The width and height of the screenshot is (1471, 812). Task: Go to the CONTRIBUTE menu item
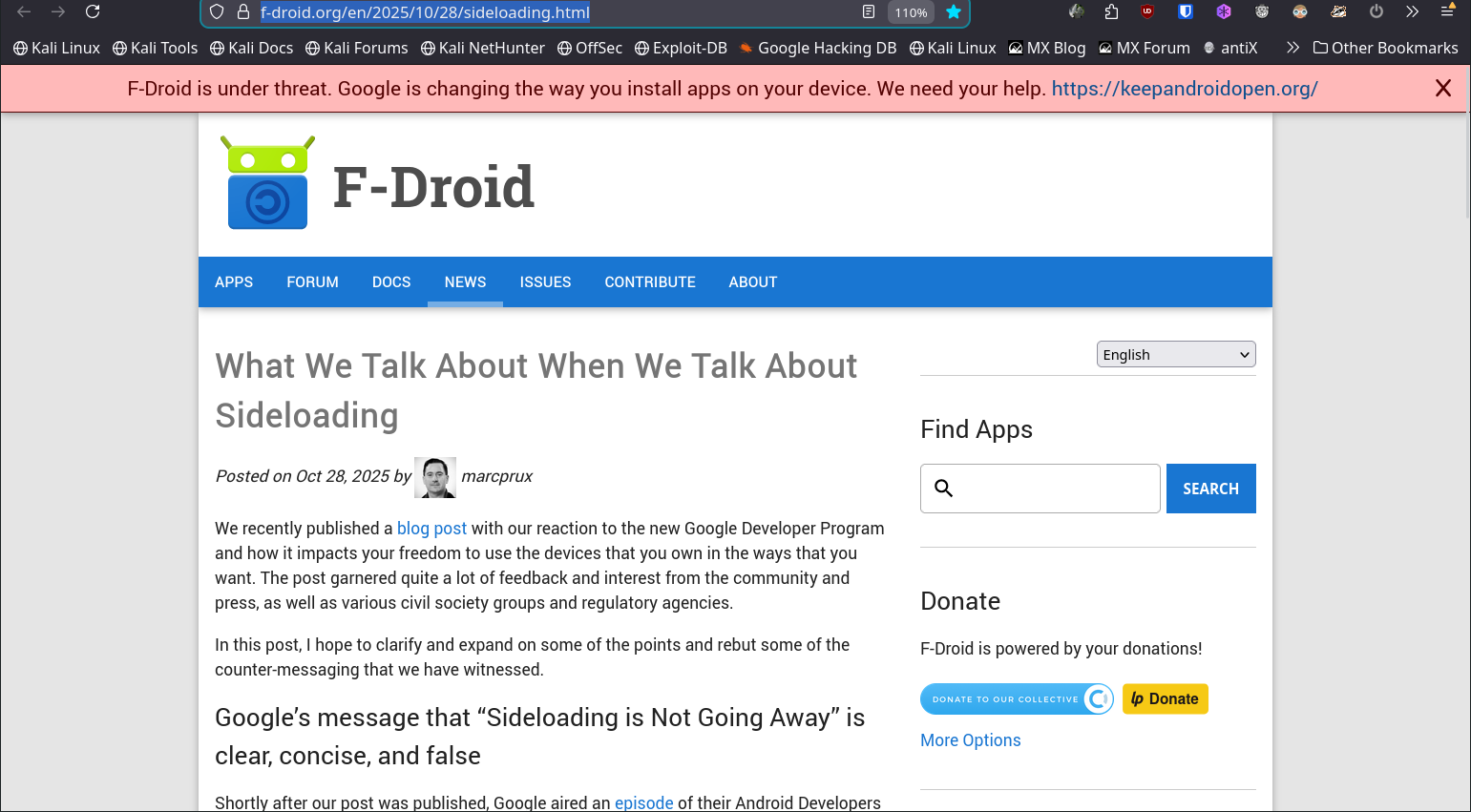(649, 282)
